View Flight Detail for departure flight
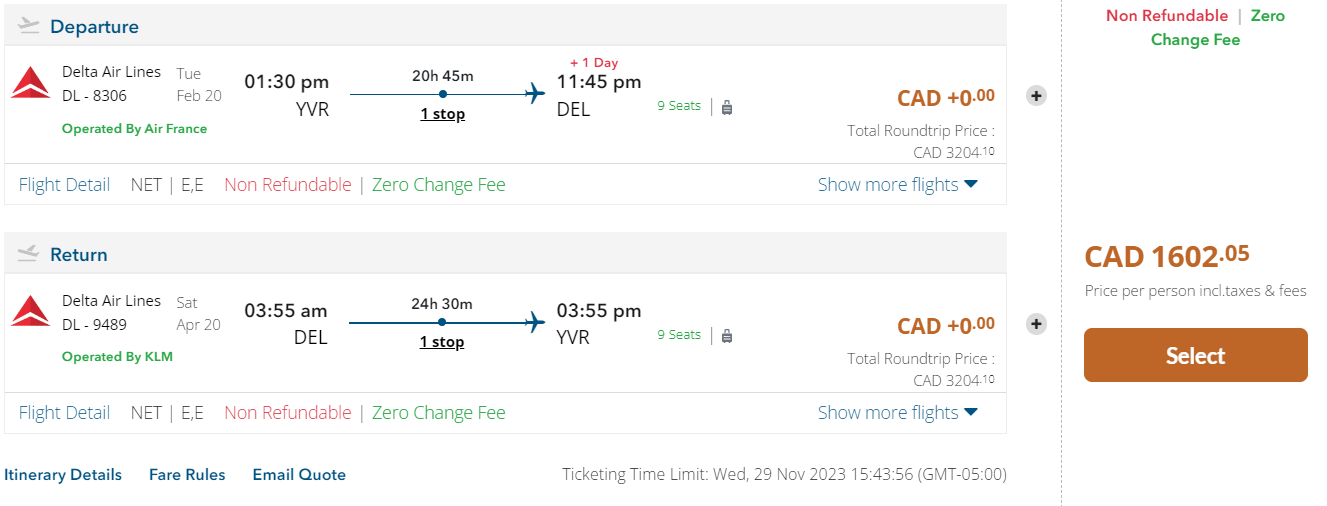This screenshot has height=506, width=1327. pos(64,185)
